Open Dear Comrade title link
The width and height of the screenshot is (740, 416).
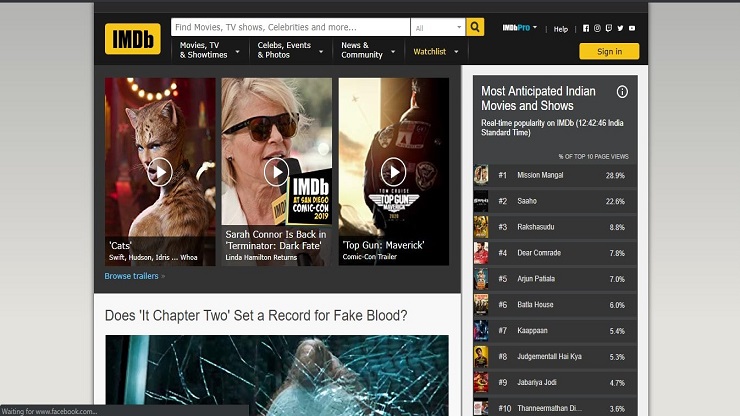point(539,253)
